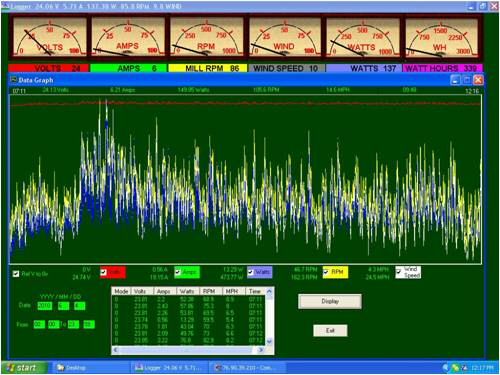This screenshot has width=500, height=375.
Task: Uncheck the RPM graph checkbox
Action: 326,272
